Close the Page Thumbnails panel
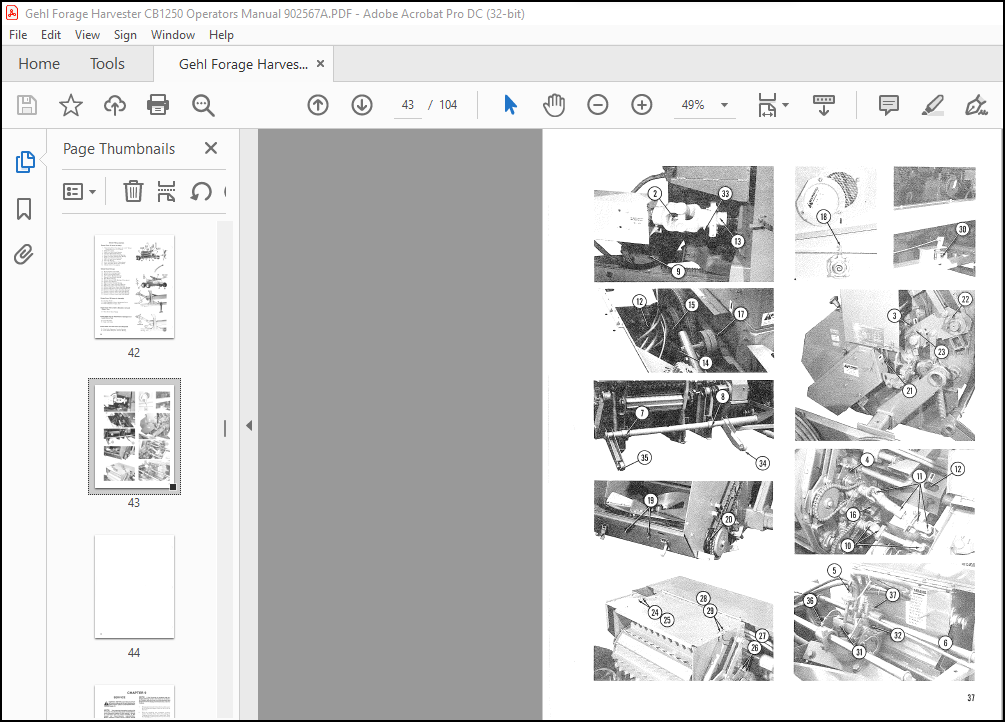This screenshot has height=722, width=1005. (211, 148)
